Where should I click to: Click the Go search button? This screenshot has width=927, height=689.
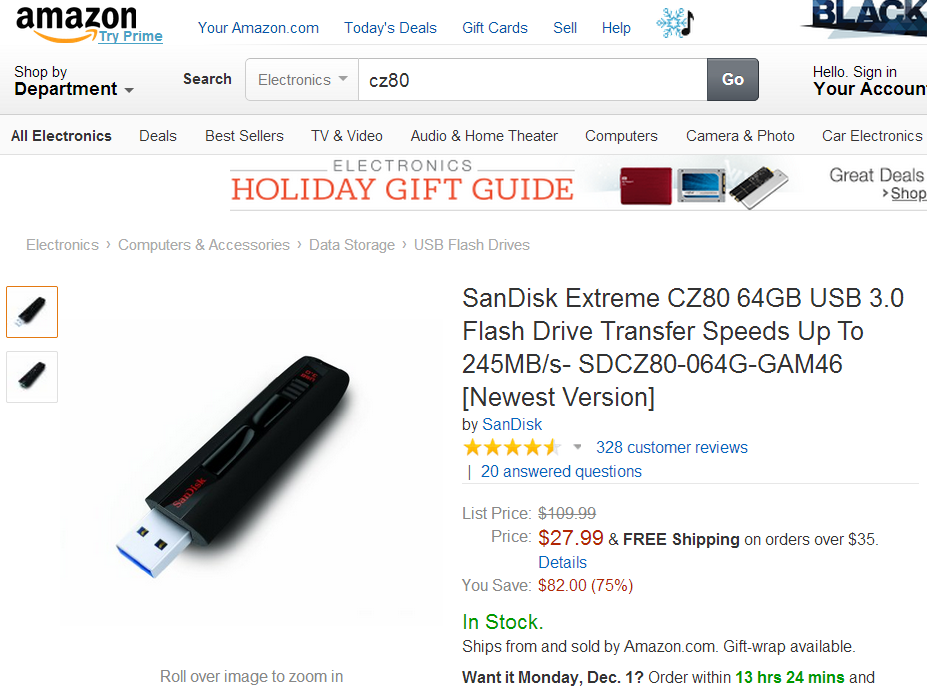pyautogui.click(x=732, y=79)
